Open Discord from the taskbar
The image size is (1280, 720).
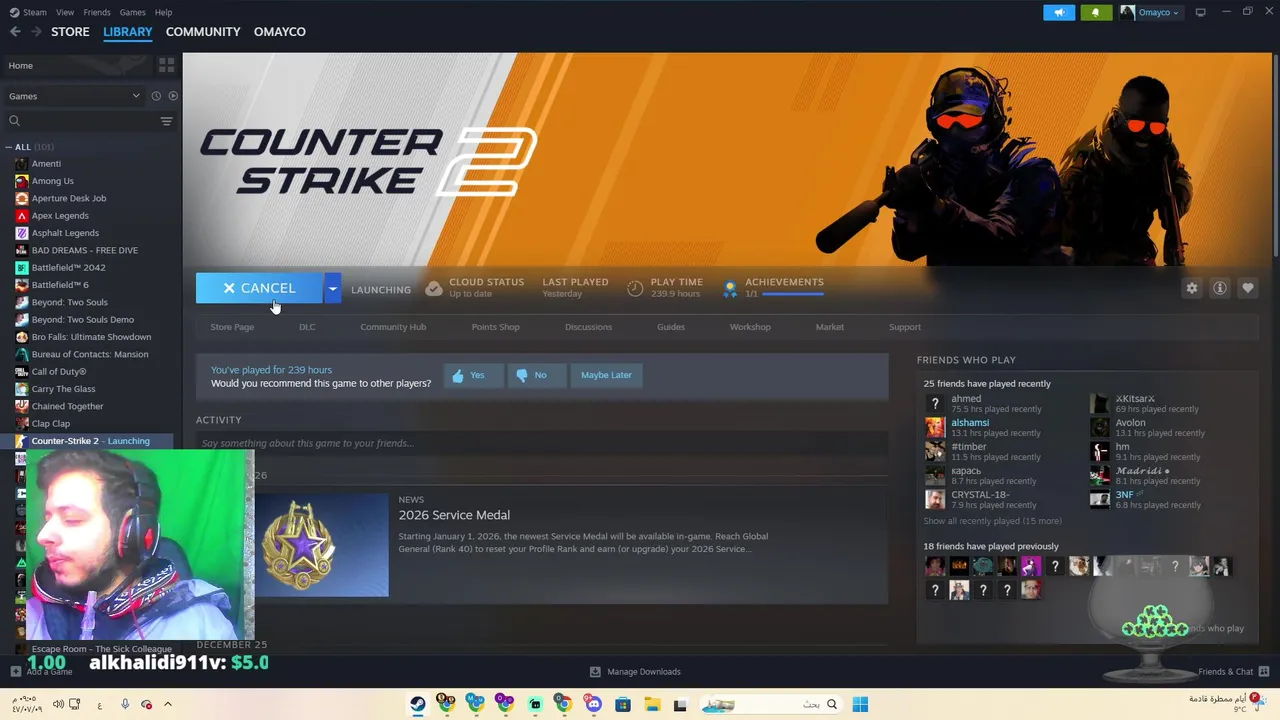(594, 704)
